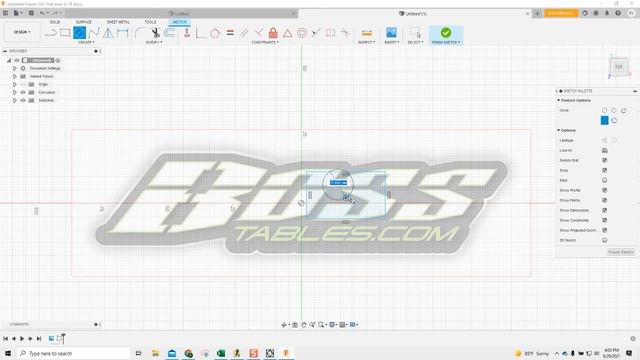Apply the Perpendicular constraint
The height and width of the screenshot is (360, 640).
pos(258,33)
